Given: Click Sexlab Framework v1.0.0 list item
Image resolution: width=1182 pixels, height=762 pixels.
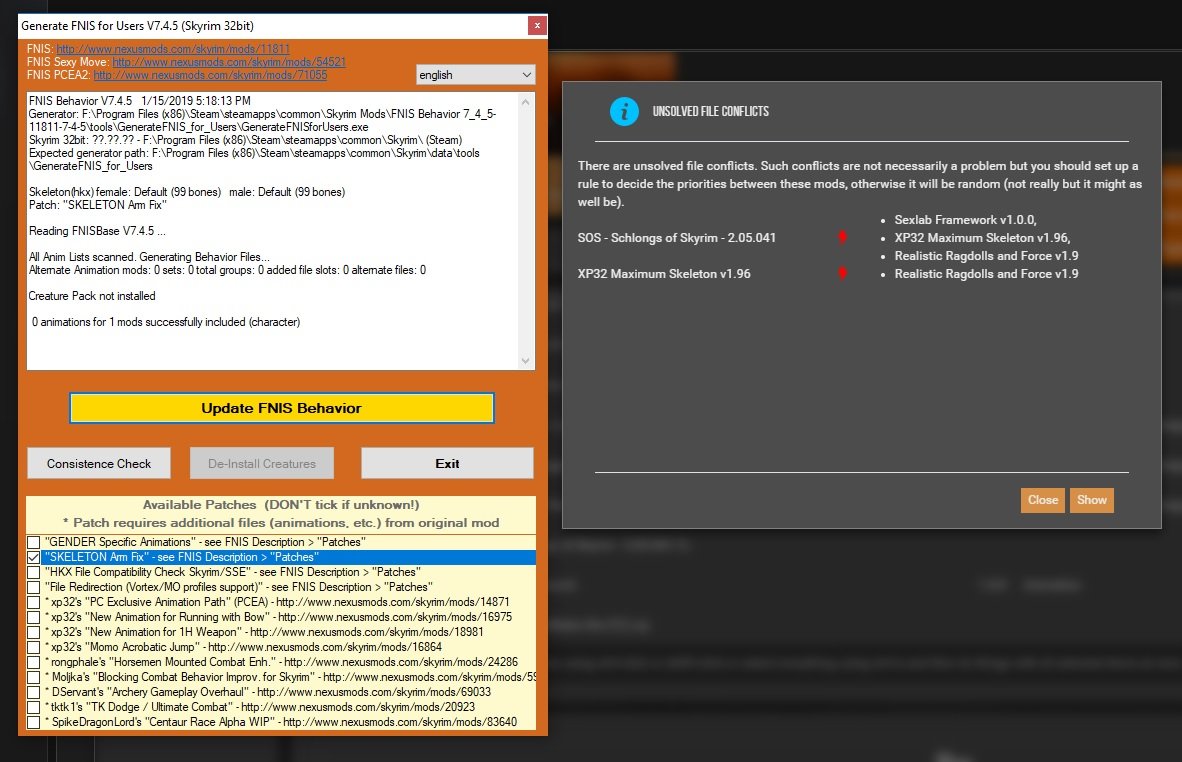Looking at the screenshot, I should pos(965,219).
